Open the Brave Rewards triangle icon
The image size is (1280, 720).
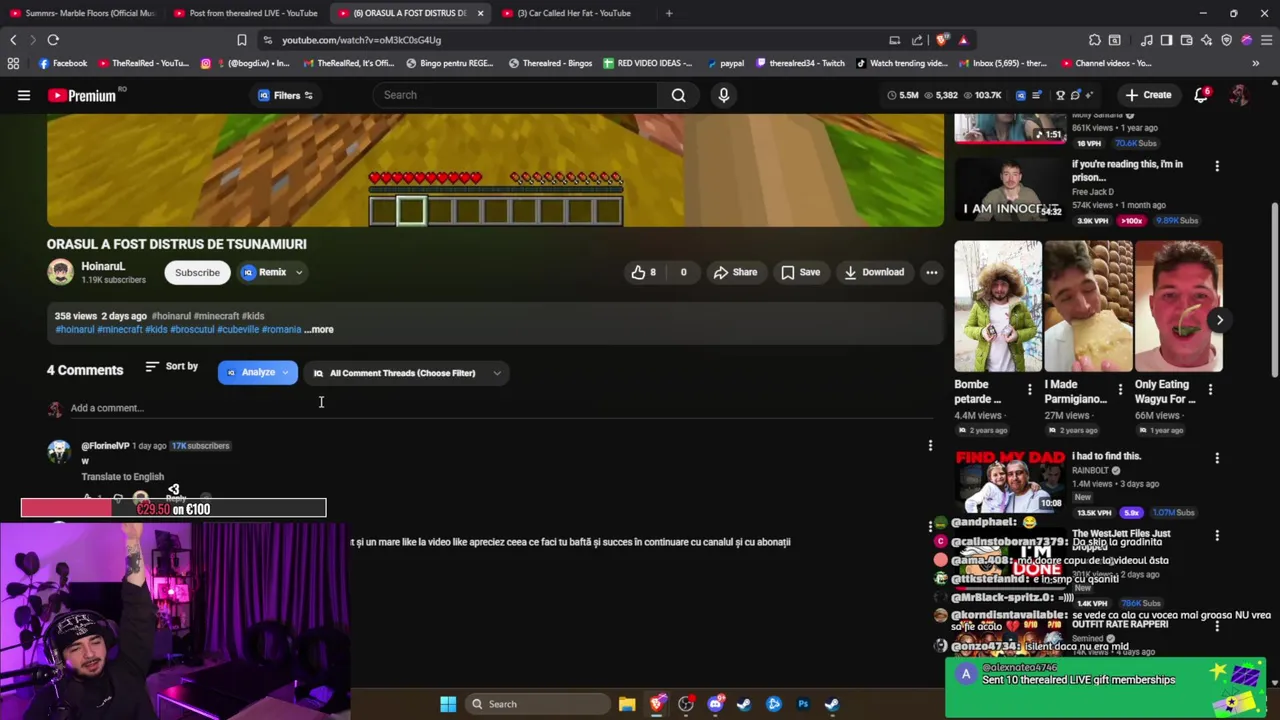963,40
